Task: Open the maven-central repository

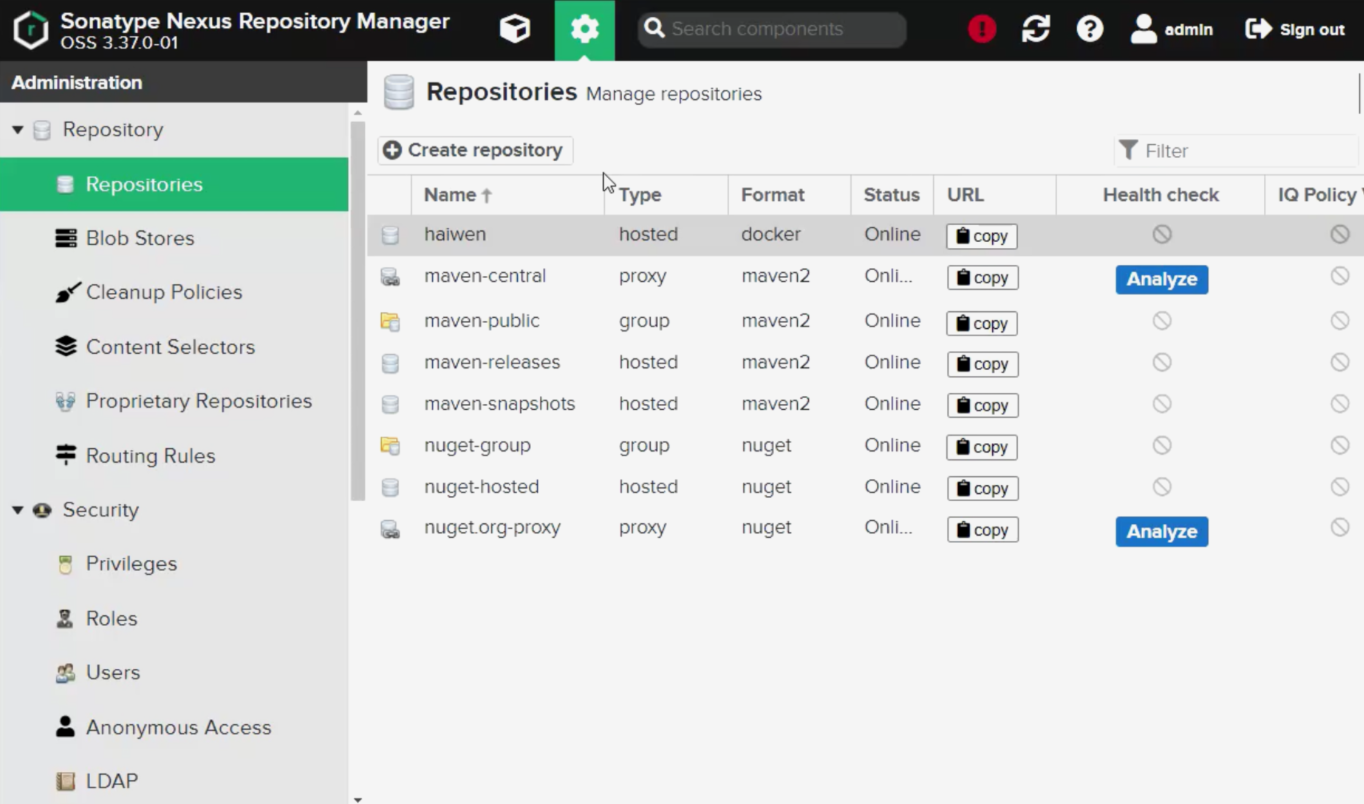Action: 865,278
